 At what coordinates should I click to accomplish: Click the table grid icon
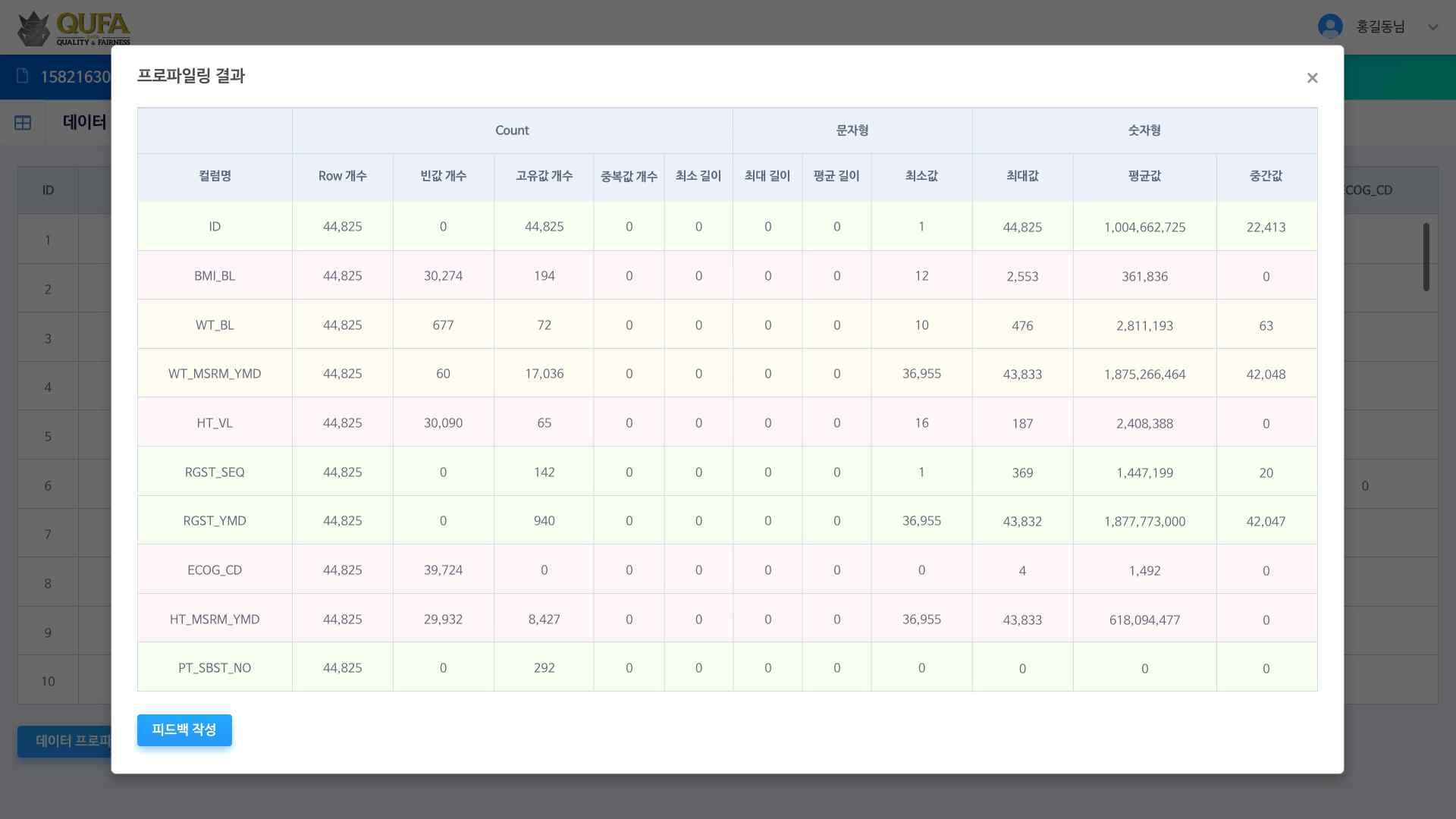(23, 122)
